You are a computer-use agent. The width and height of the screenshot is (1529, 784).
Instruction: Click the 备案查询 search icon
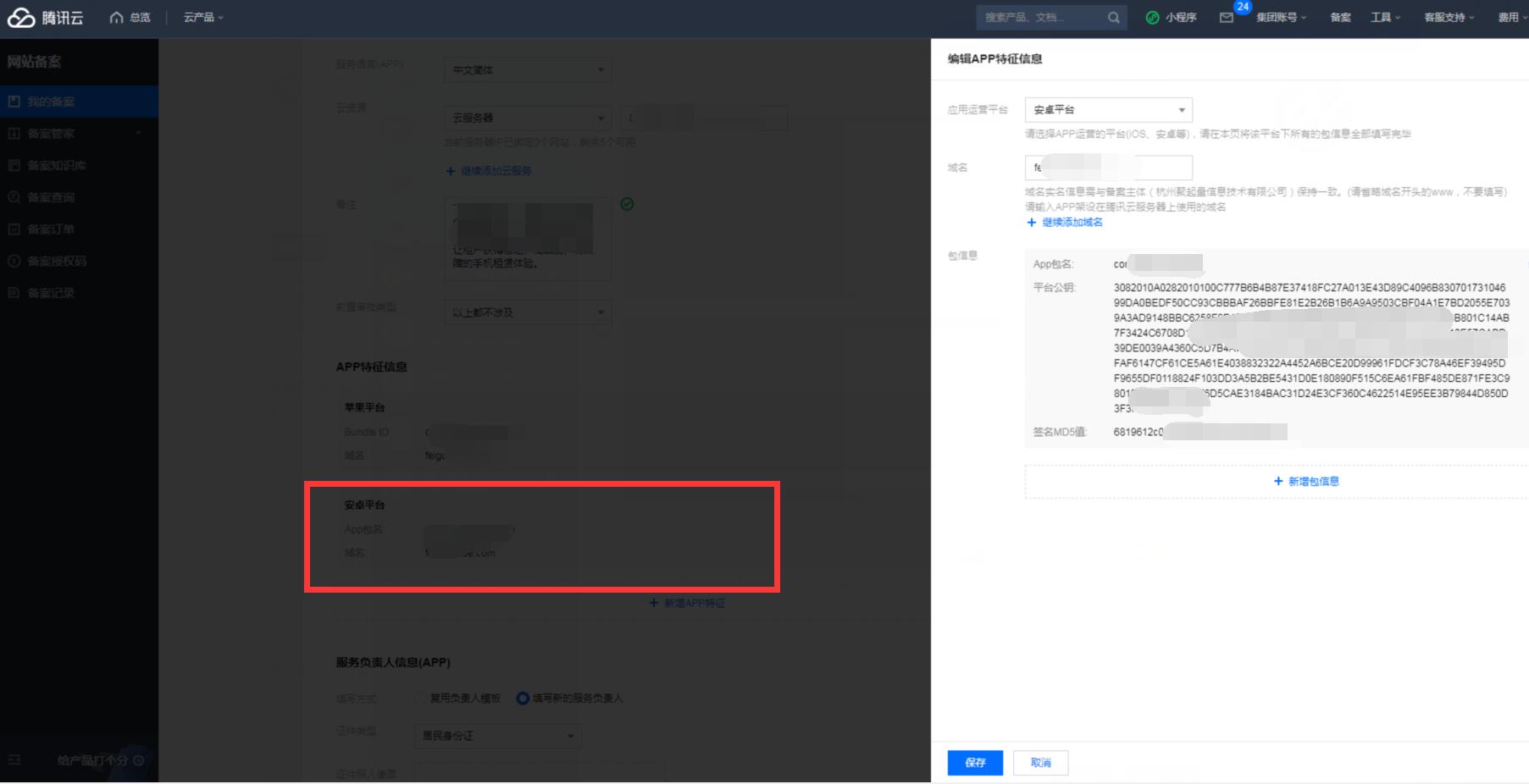pyautogui.click(x=14, y=197)
